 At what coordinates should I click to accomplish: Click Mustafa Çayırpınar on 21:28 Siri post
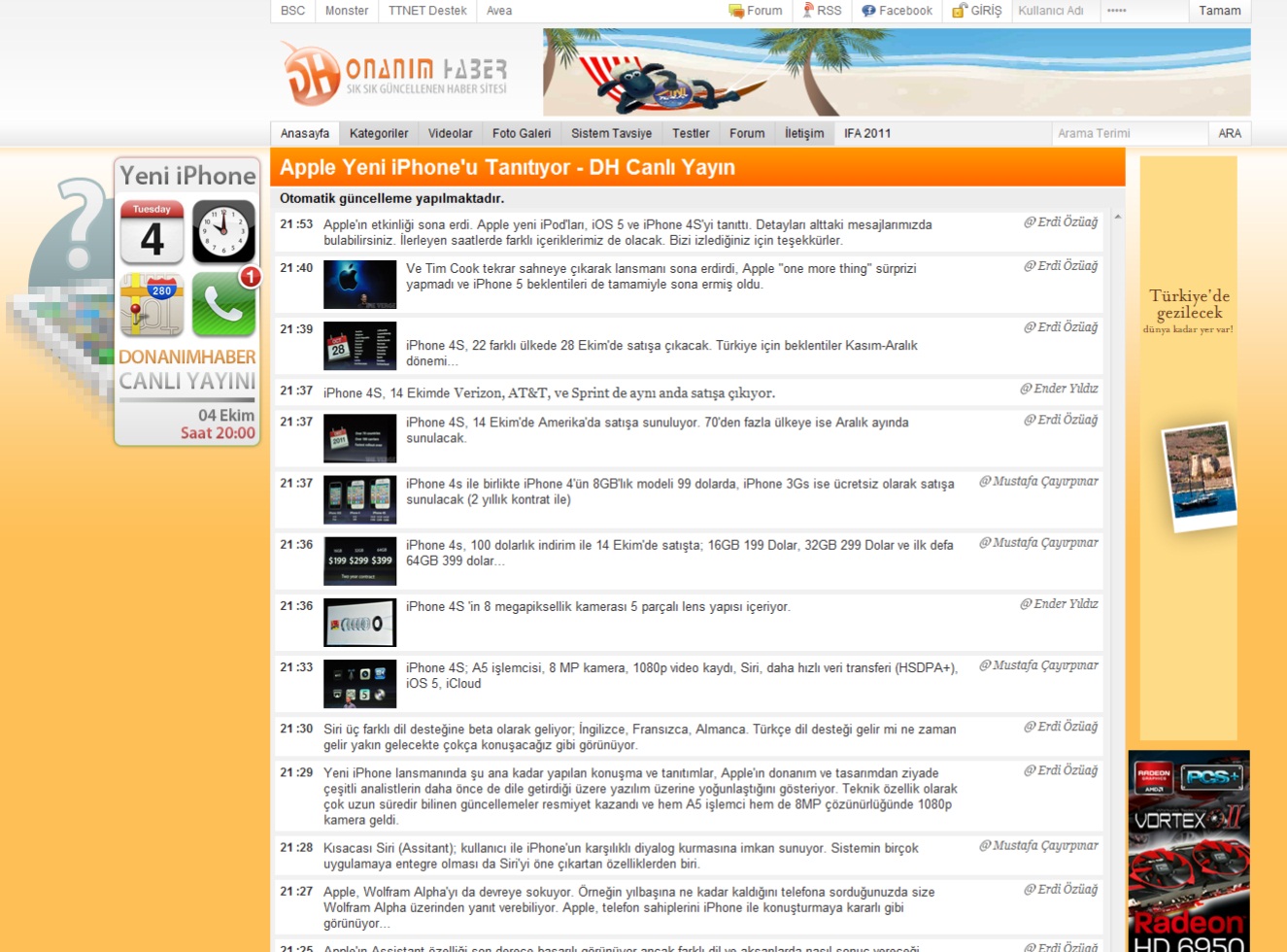click(x=1038, y=846)
